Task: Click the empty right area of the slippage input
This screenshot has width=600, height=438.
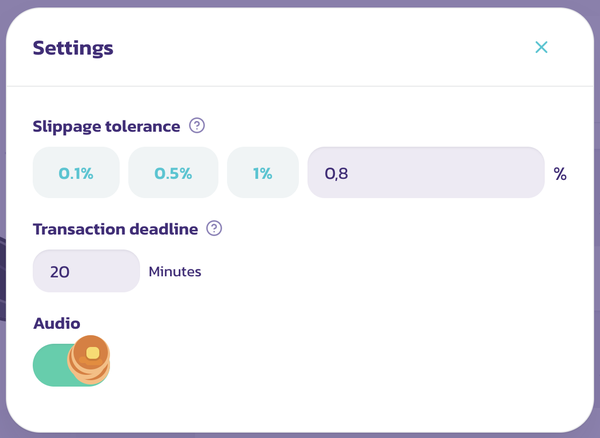Action: [x=459, y=173]
